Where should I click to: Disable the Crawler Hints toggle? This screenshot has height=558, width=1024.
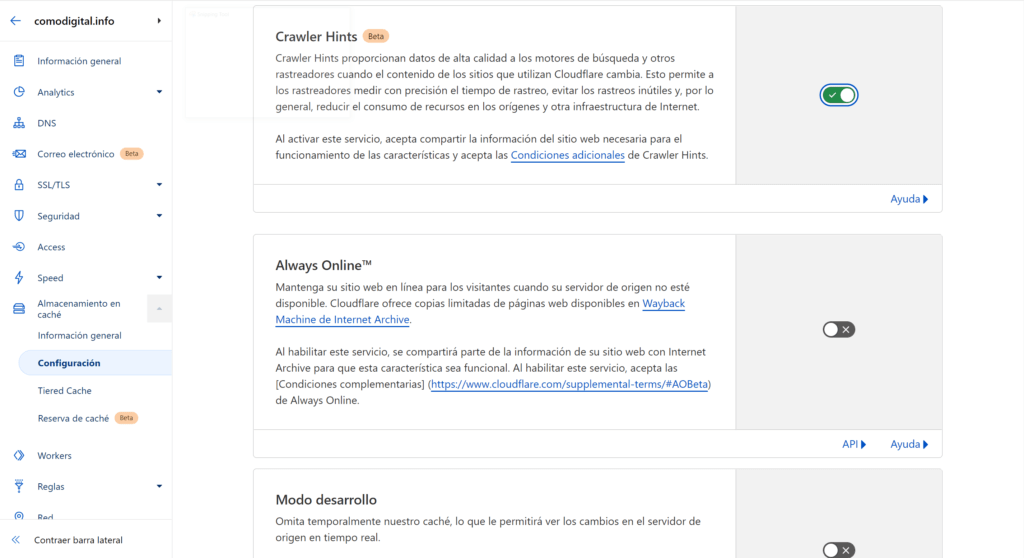839,95
